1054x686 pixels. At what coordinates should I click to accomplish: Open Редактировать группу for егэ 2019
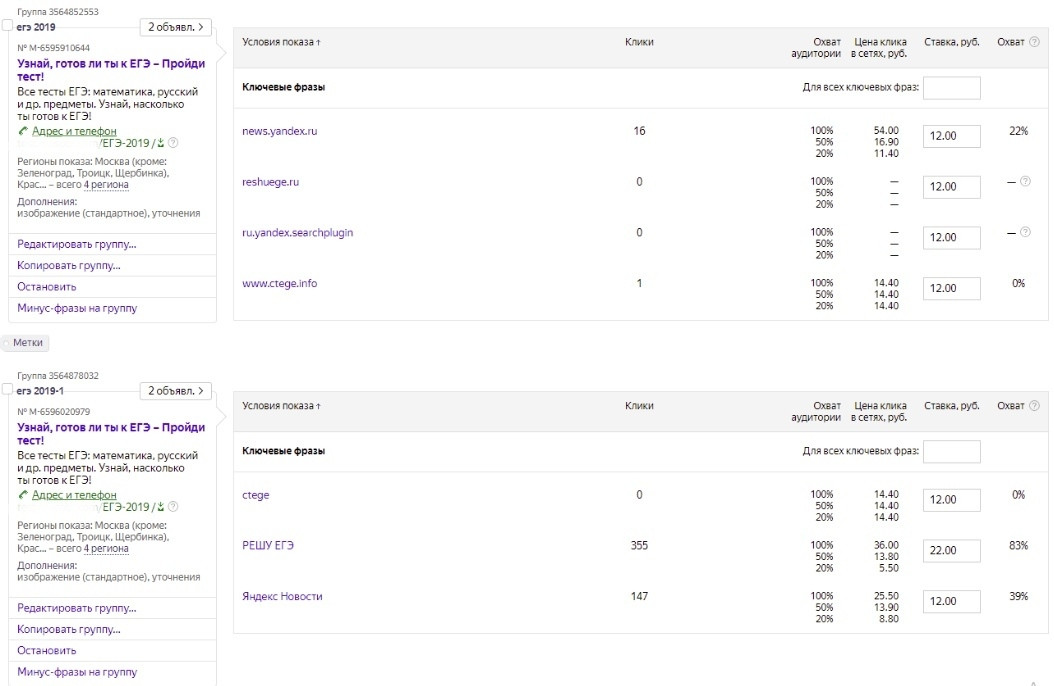coord(77,244)
